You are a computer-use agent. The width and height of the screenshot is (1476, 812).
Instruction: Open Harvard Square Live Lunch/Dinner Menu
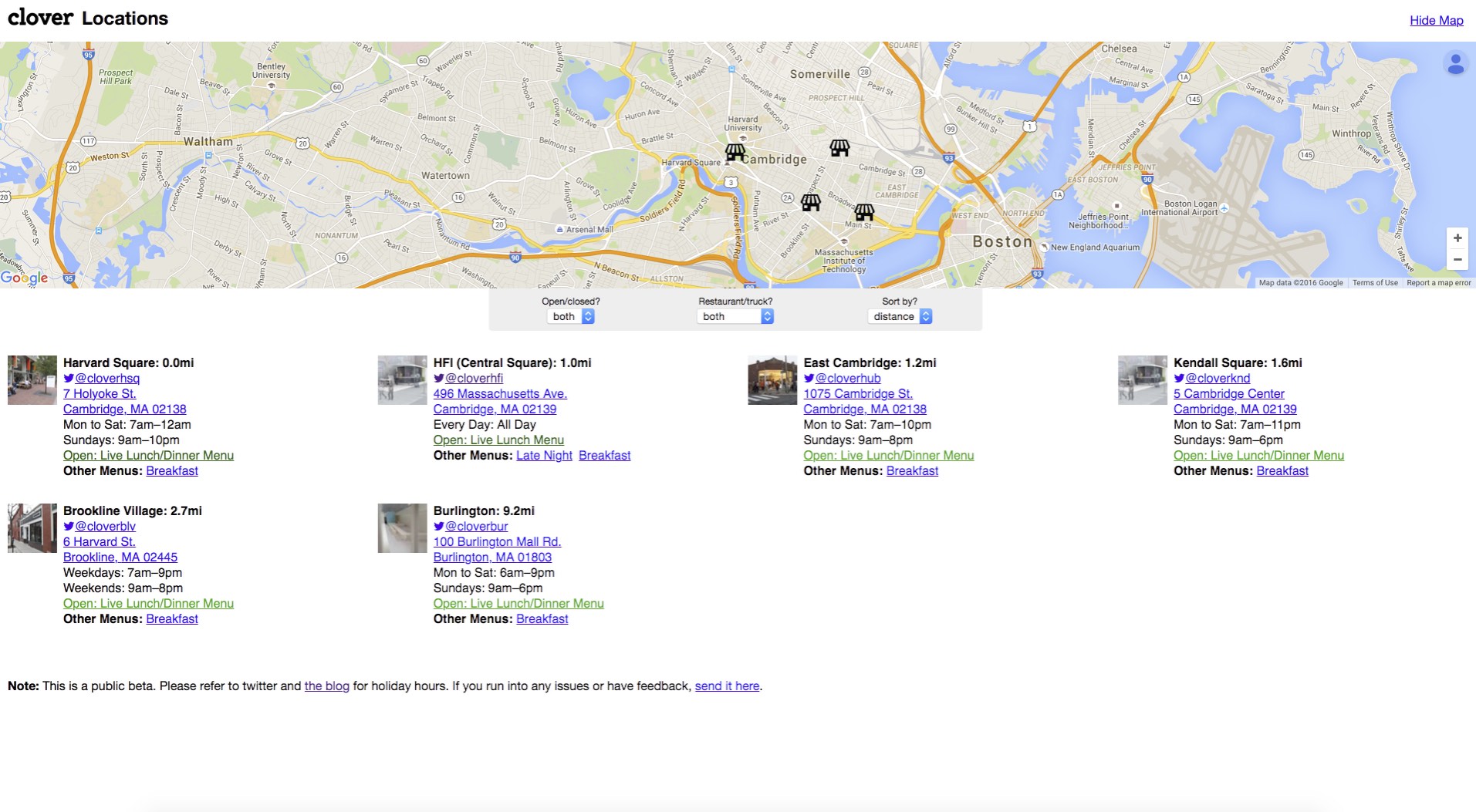(x=148, y=455)
